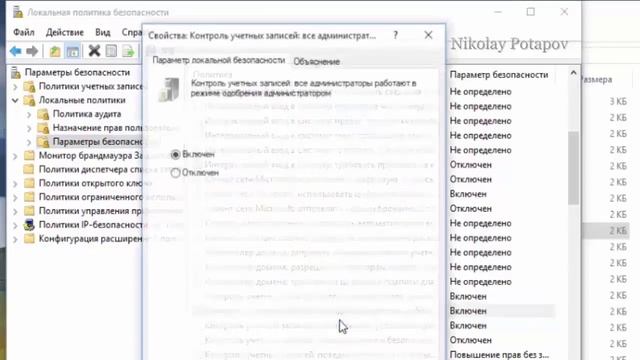The width and height of the screenshot is (640, 360).
Task: Close the Свойства dialog
Action: coord(428,35)
